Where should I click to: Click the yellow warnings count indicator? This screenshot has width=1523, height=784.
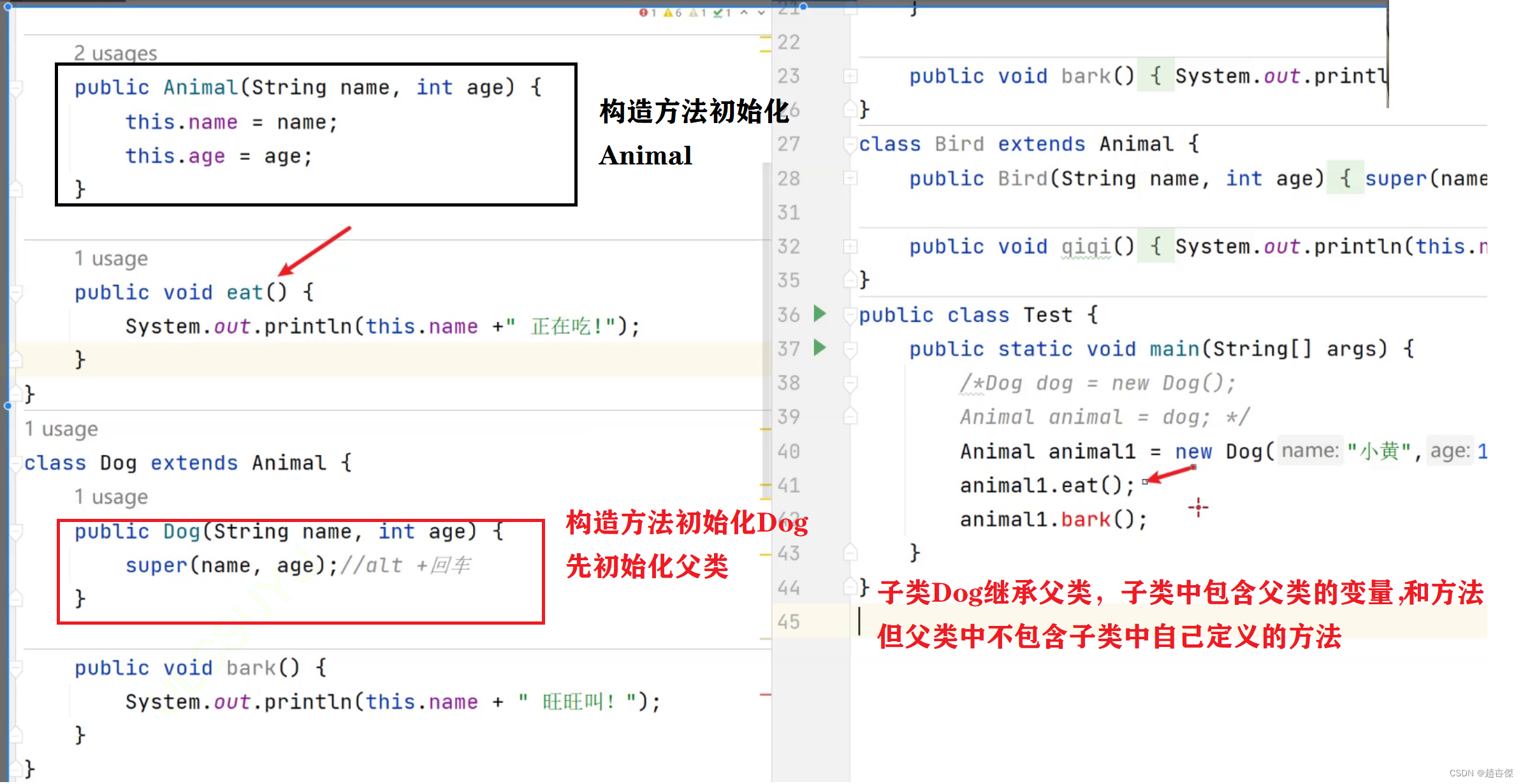tap(672, 13)
